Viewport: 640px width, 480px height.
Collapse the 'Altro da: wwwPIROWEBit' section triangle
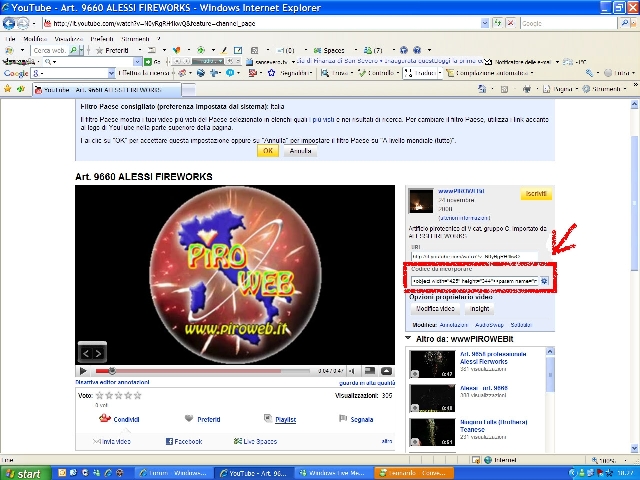(x=408, y=338)
